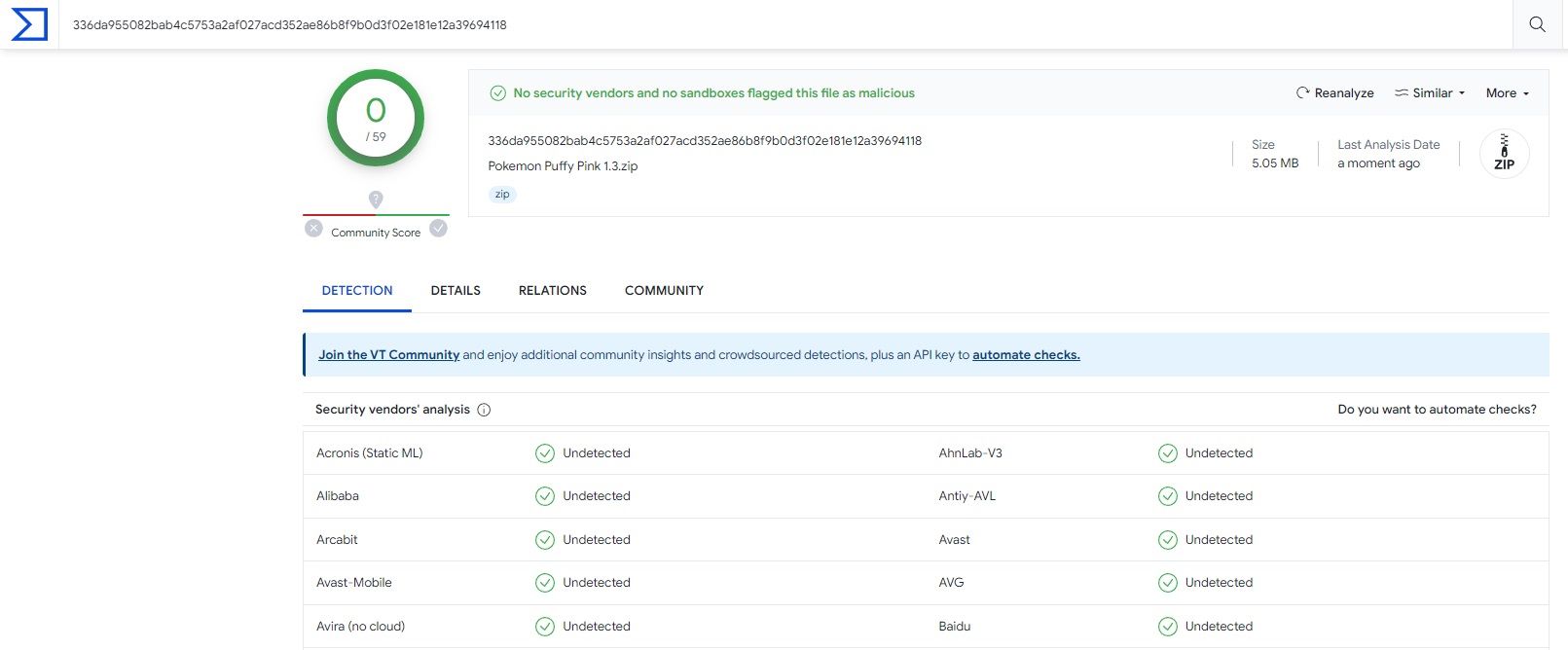The height and width of the screenshot is (650, 1568).
Task: Open the Relations tab
Action: (552, 291)
